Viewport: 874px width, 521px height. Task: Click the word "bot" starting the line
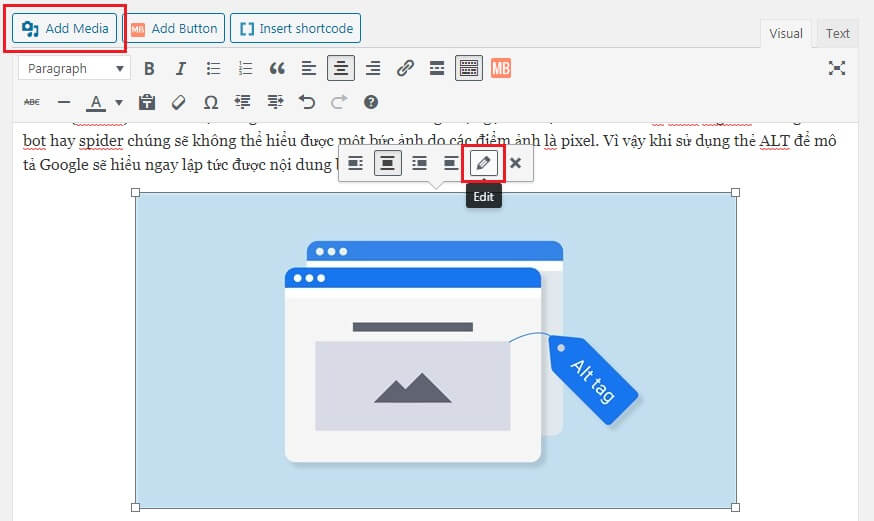pyautogui.click(x=33, y=140)
